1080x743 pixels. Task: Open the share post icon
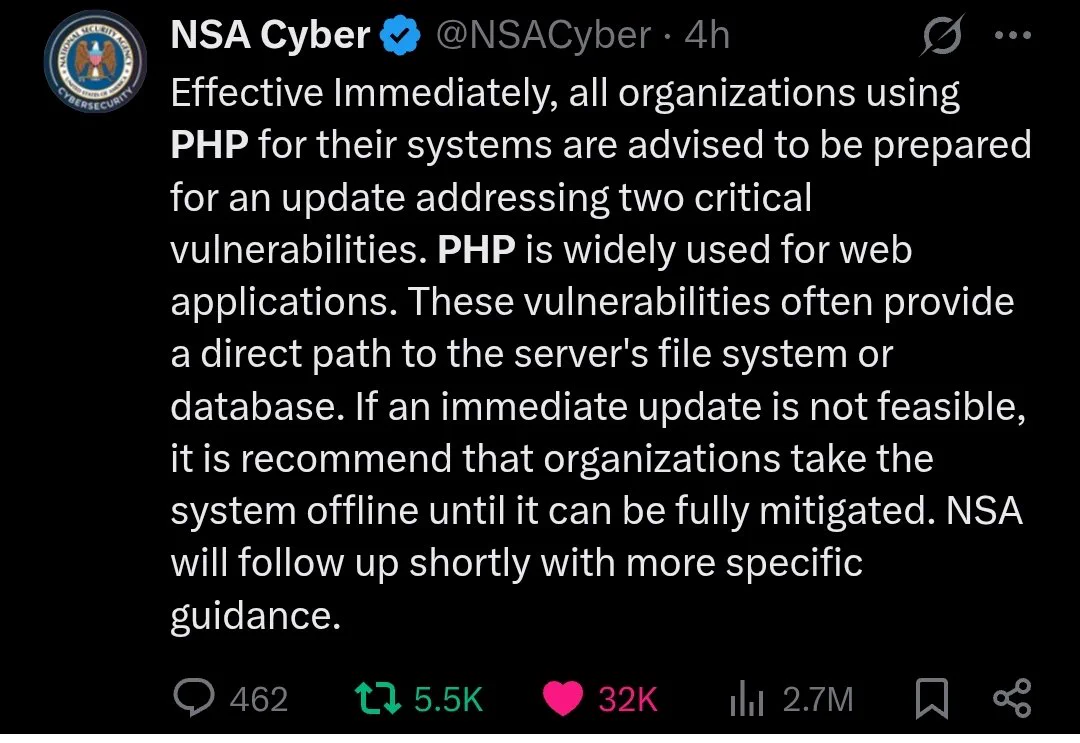[1012, 698]
